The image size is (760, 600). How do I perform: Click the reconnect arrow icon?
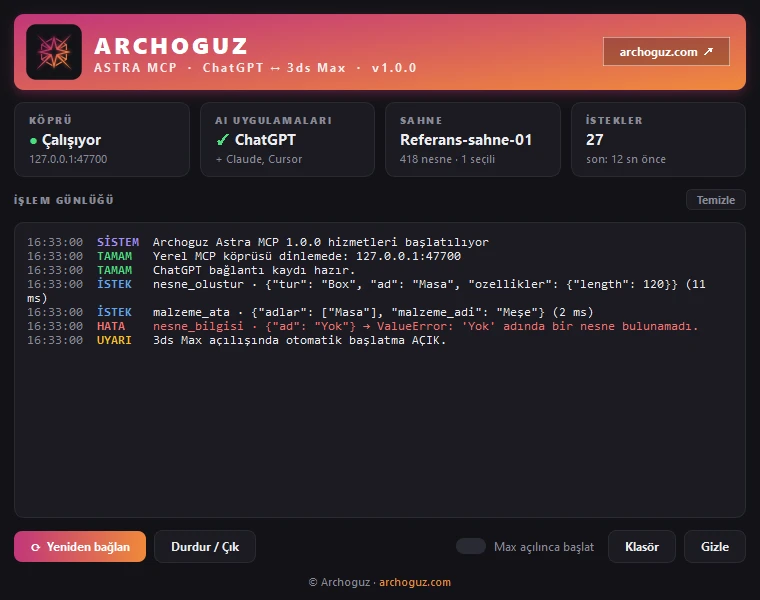(35, 547)
